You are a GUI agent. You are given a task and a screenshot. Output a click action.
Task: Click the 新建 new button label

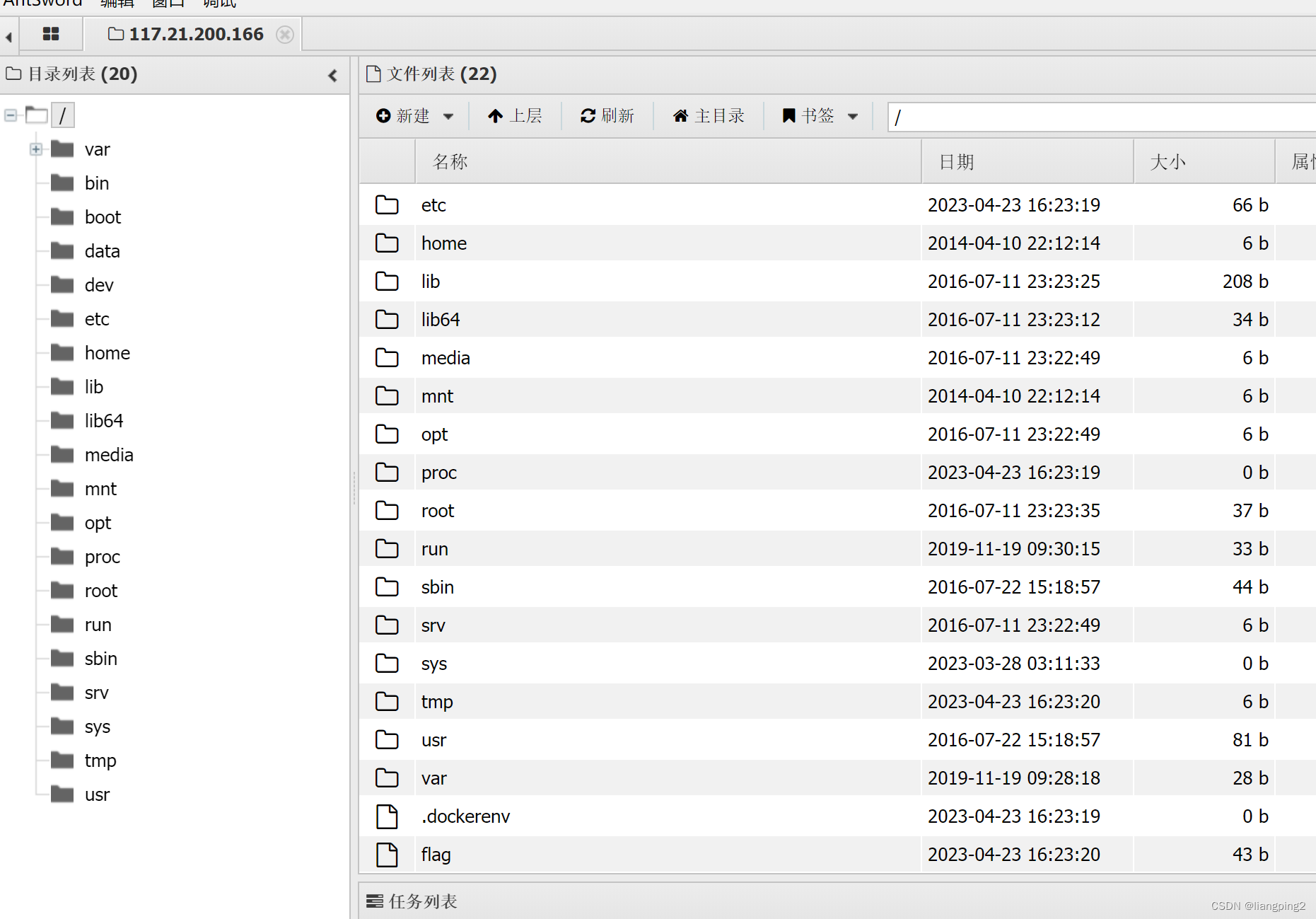[x=412, y=116]
